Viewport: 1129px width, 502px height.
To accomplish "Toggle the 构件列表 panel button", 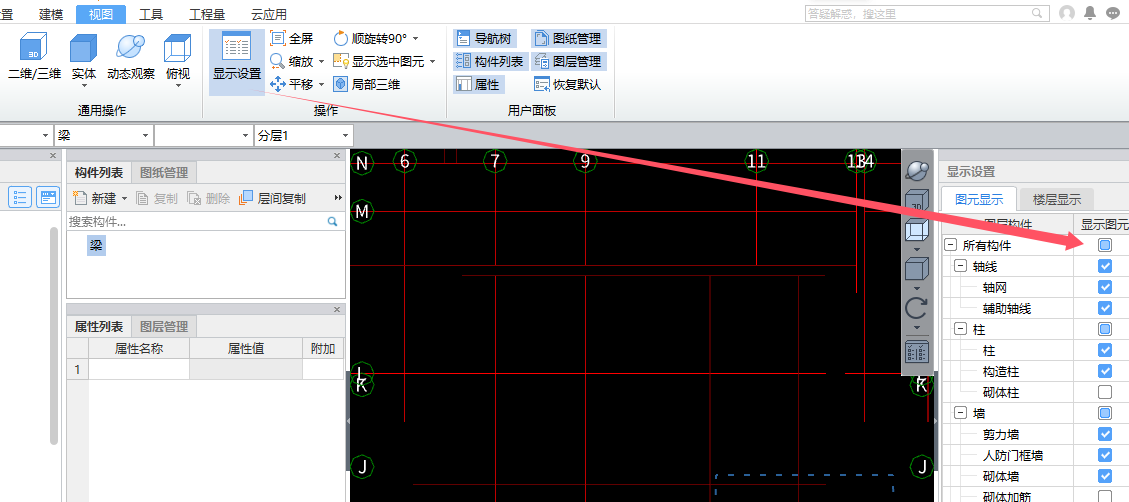I will tap(491, 61).
